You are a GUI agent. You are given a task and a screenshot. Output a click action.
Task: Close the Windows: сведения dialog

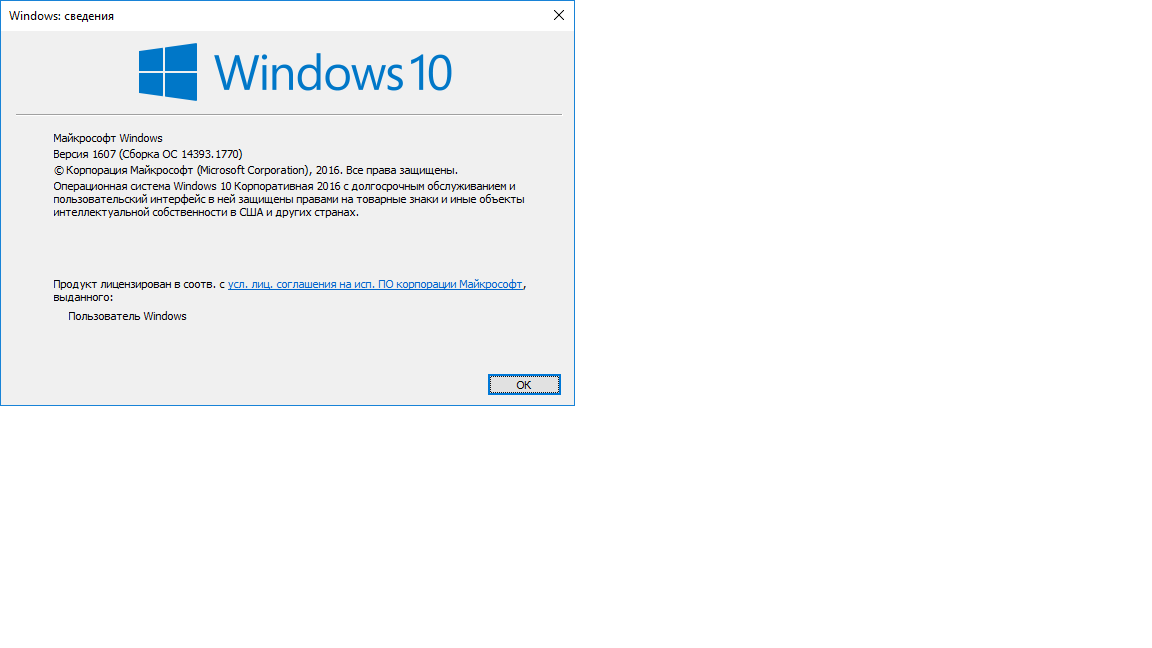pos(558,15)
